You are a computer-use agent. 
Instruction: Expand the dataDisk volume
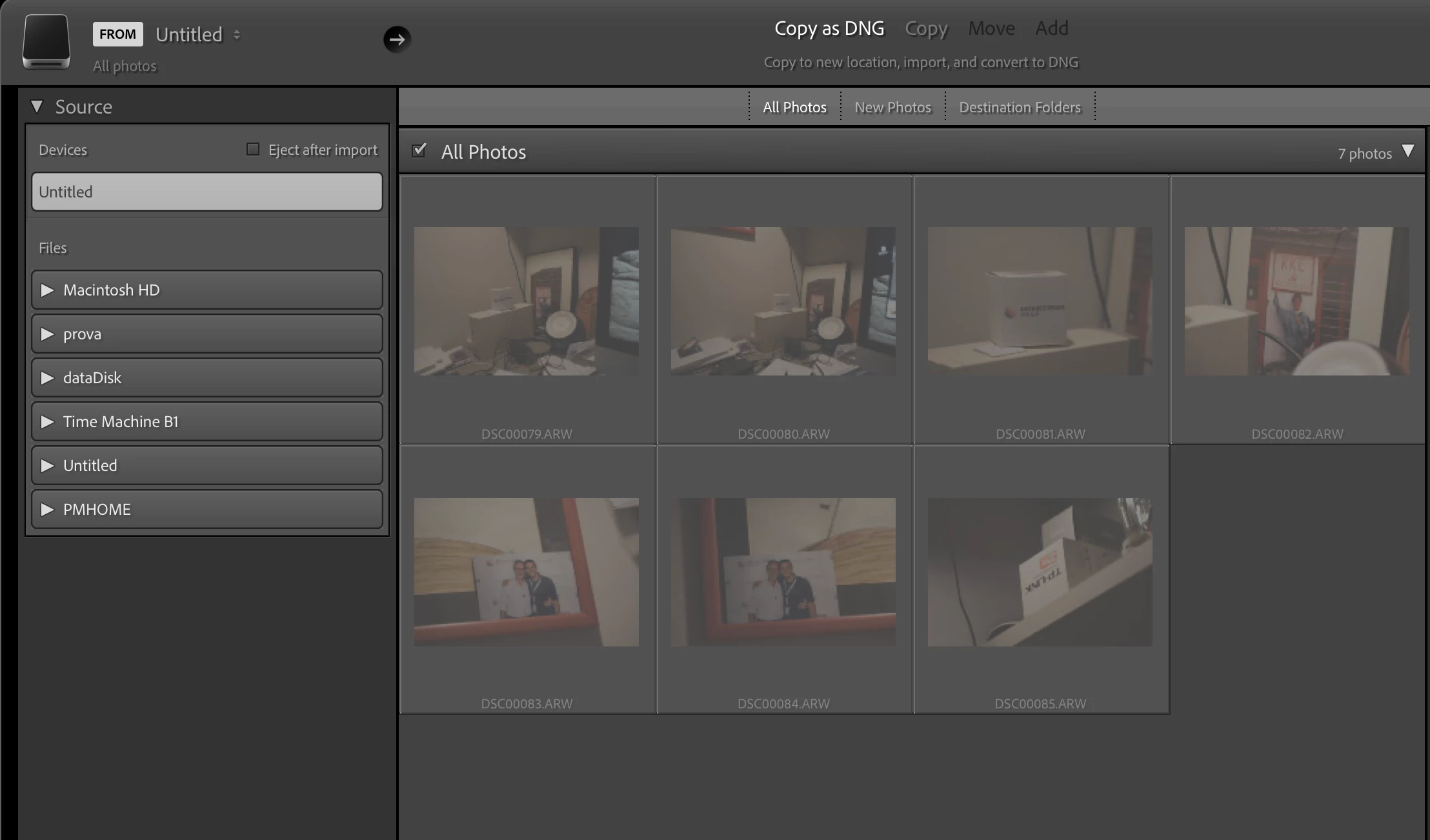click(47, 378)
